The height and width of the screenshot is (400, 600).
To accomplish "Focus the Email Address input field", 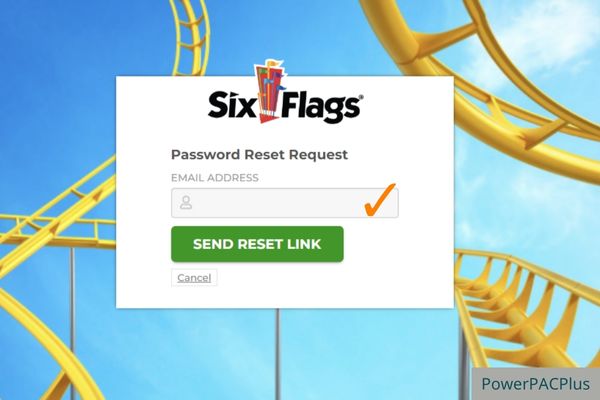I will pos(285,203).
